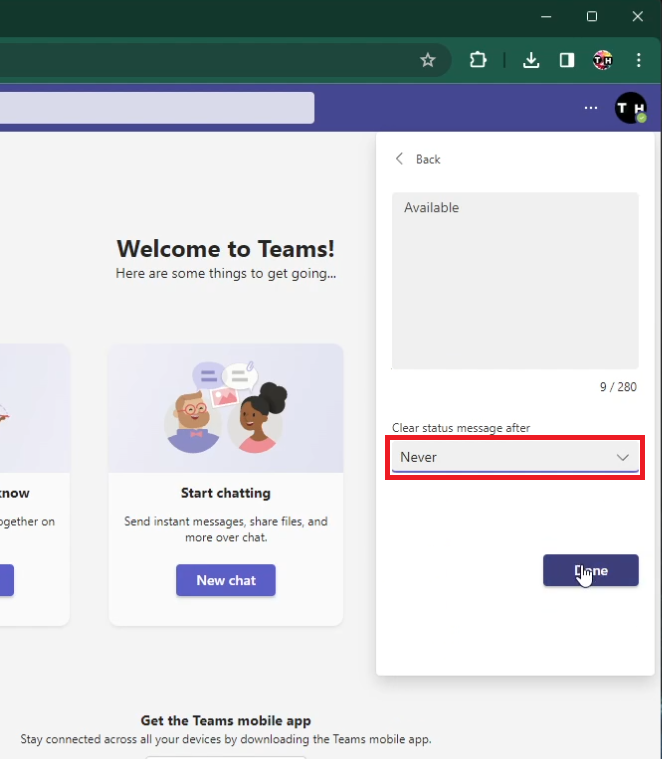The height and width of the screenshot is (759, 662).
Task: Open the Chrome Extensions puzzle icon
Action: [478, 60]
